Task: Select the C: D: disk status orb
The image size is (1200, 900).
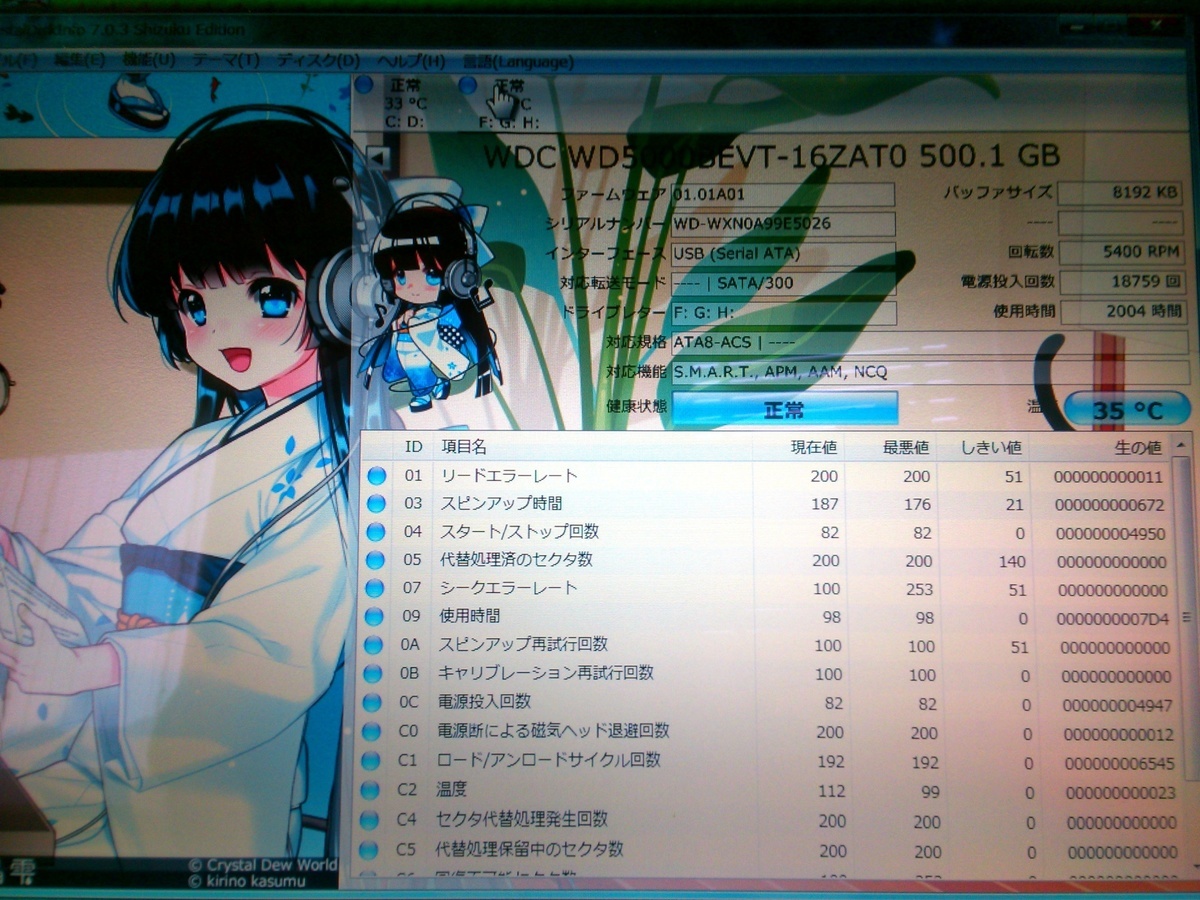Action: tap(364, 85)
